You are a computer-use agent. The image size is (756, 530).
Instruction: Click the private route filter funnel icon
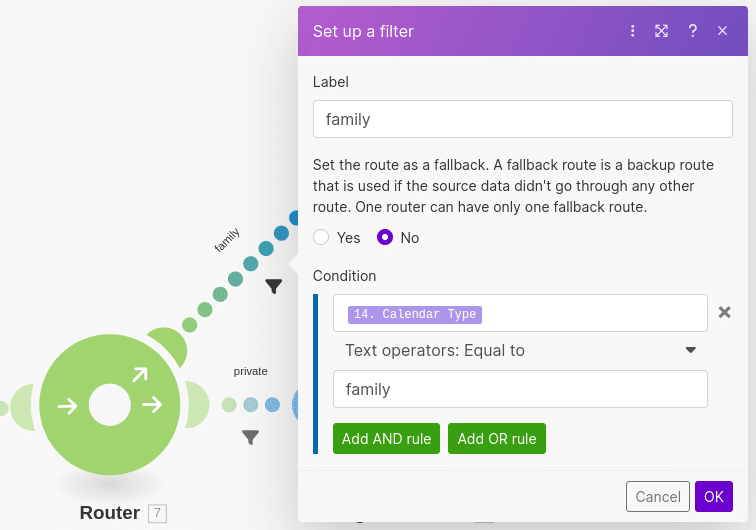point(250,437)
